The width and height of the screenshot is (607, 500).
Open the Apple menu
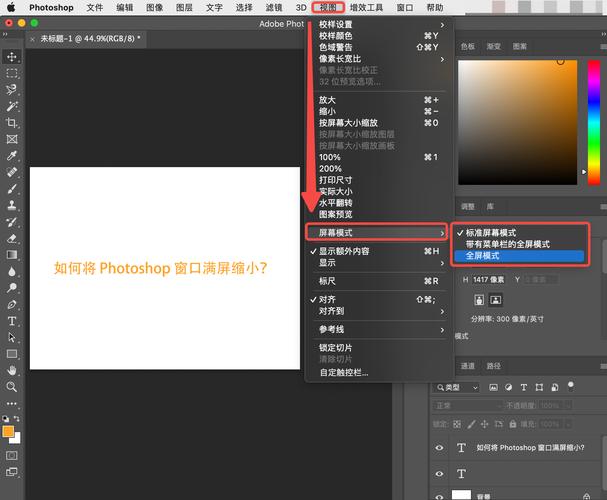11,7
